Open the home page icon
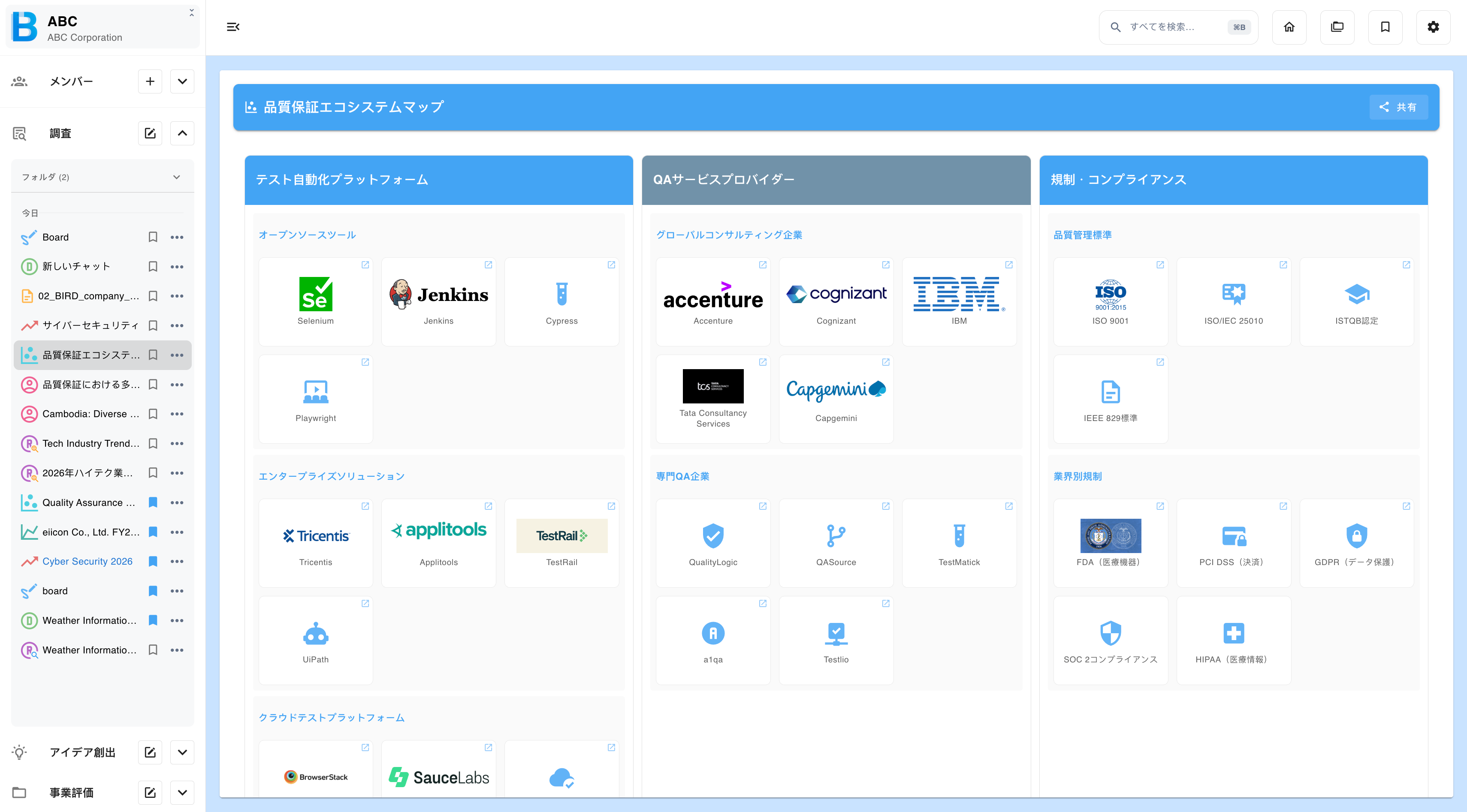Image resolution: width=1467 pixels, height=812 pixels. pyautogui.click(x=1289, y=27)
